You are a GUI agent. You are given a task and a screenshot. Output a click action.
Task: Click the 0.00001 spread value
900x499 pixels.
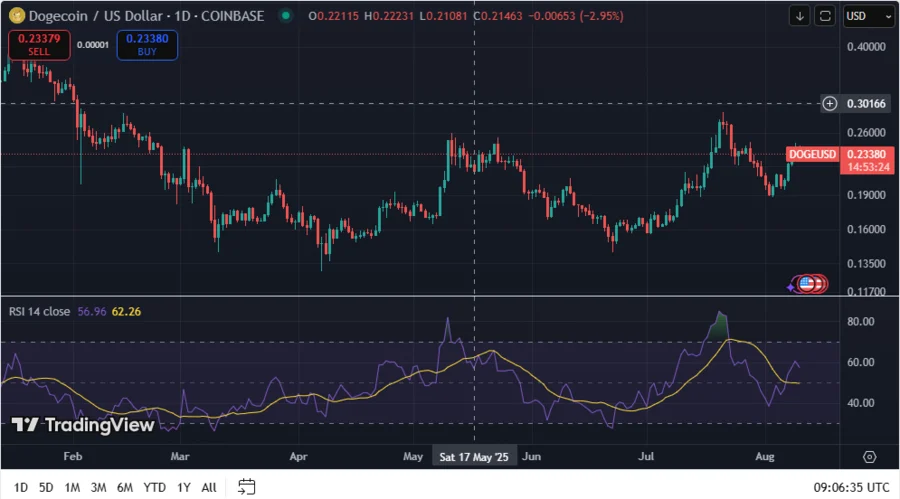(93, 45)
